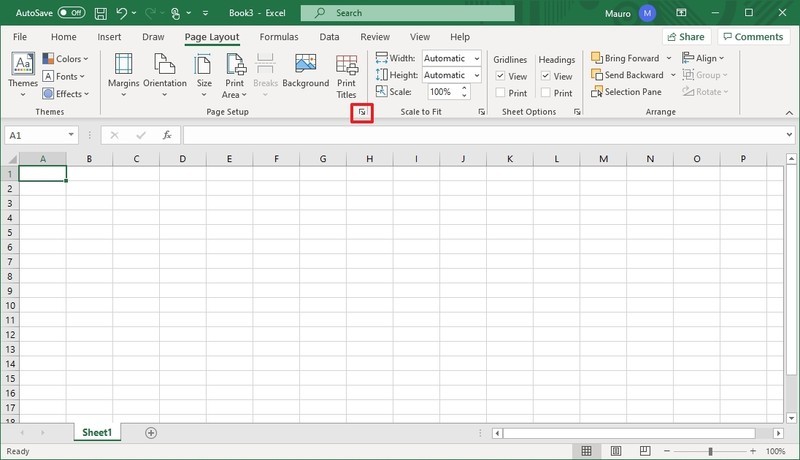The height and width of the screenshot is (460, 800).
Task: Select the Sheet1 tab
Action: pos(97,432)
